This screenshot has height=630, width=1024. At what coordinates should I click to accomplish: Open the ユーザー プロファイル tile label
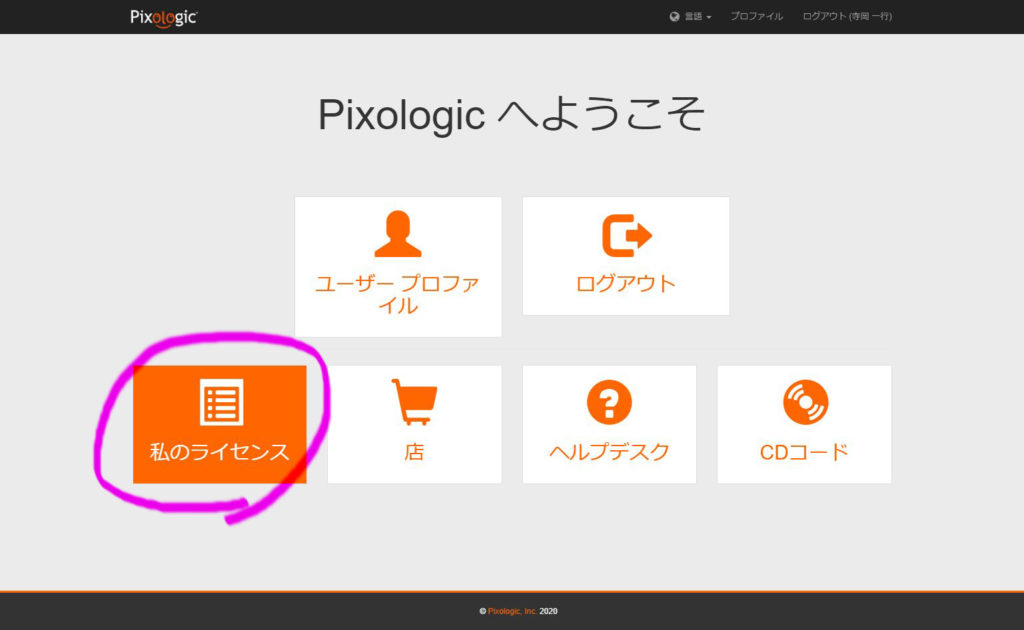point(398,294)
